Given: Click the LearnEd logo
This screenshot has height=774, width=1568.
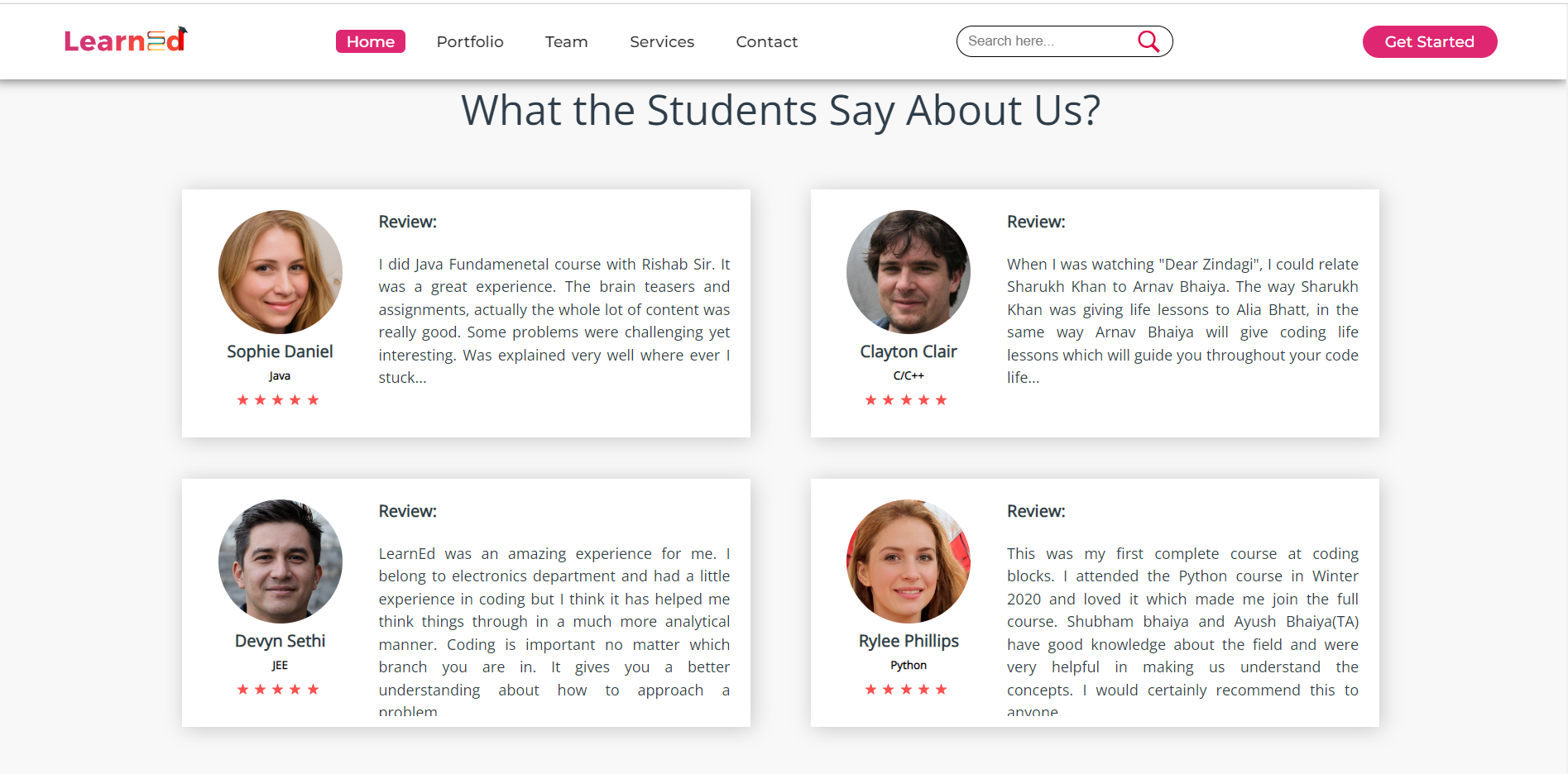Looking at the screenshot, I should pos(125,38).
